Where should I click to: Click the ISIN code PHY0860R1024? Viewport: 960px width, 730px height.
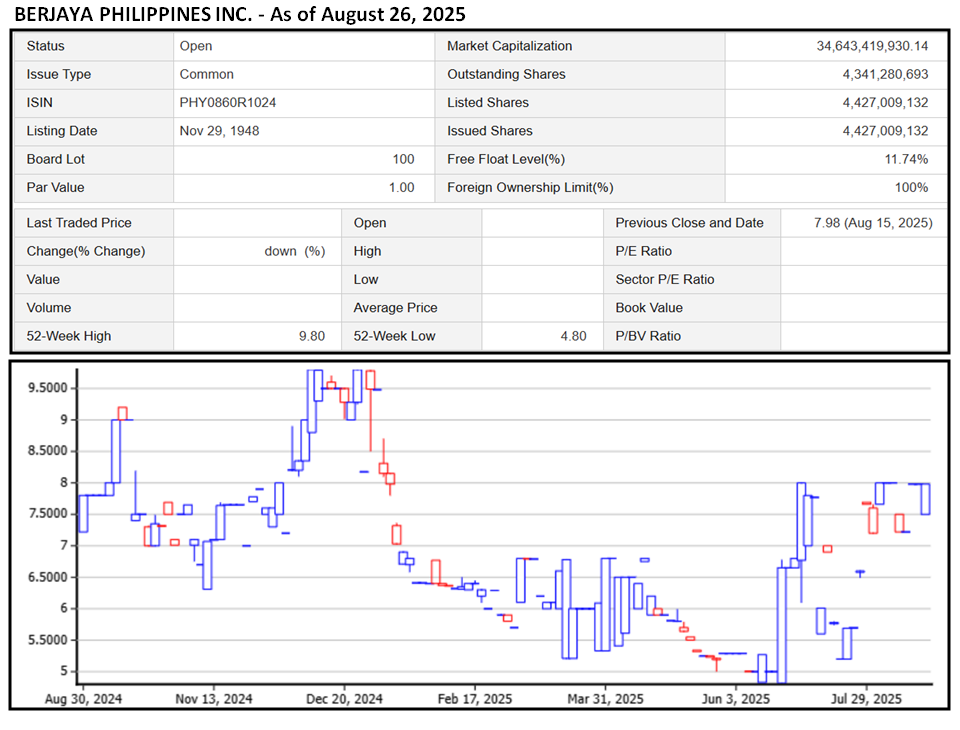pos(228,102)
